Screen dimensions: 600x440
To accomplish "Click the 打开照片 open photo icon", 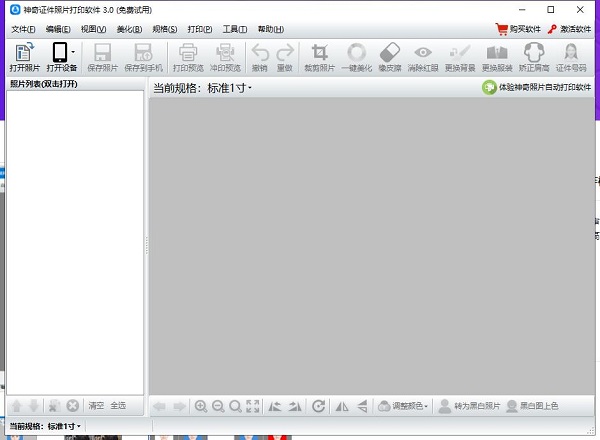I will 24,52.
